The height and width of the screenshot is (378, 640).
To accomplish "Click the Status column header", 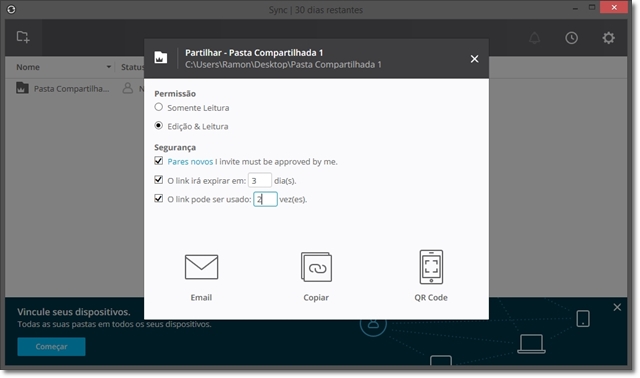I will tap(133, 67).
